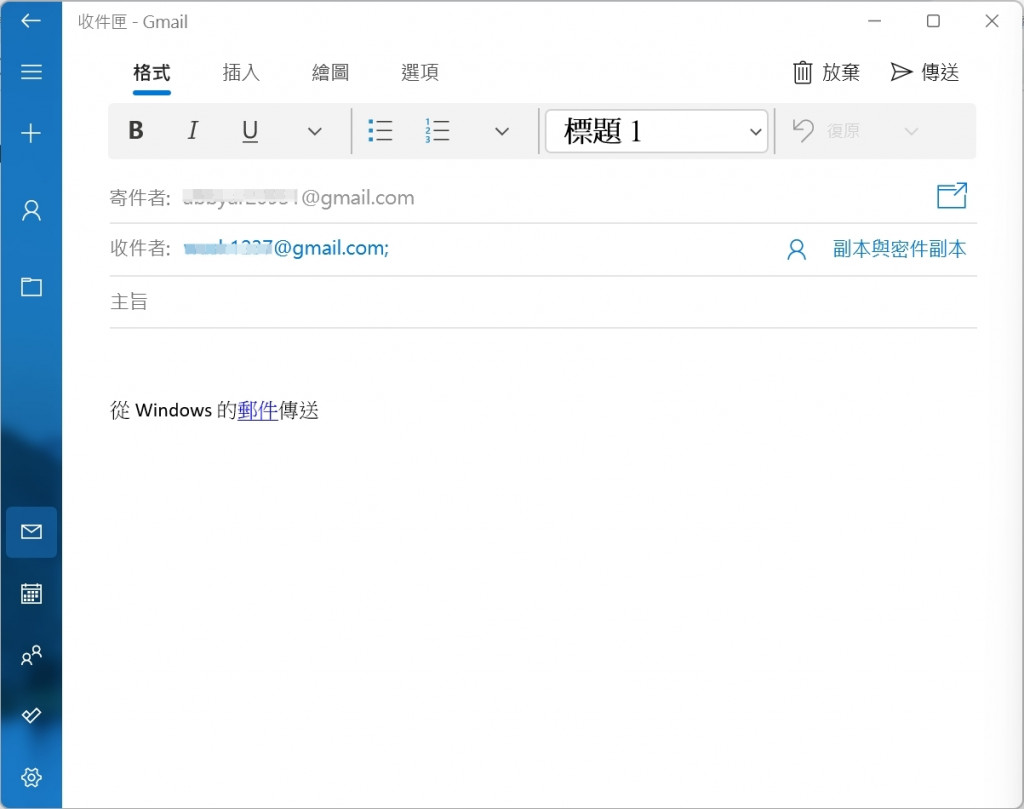
Task: Show 副本與密件副本 fields
Action: pos(899,249)
